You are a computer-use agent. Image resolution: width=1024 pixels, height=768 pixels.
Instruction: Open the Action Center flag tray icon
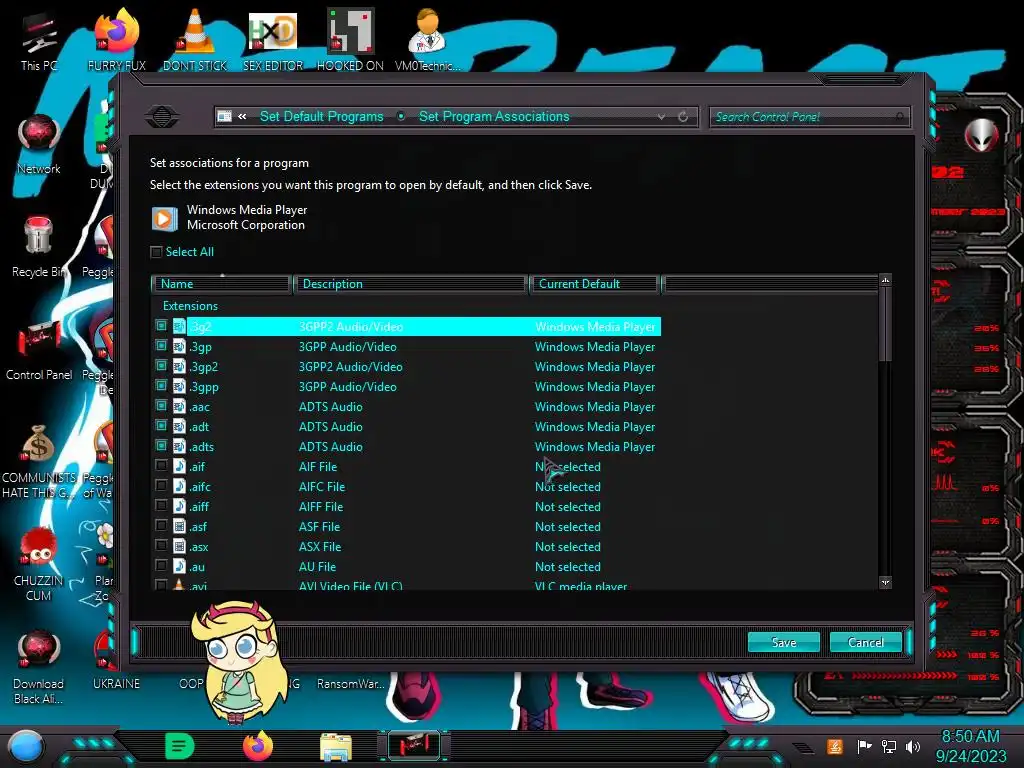click(864, 746)
